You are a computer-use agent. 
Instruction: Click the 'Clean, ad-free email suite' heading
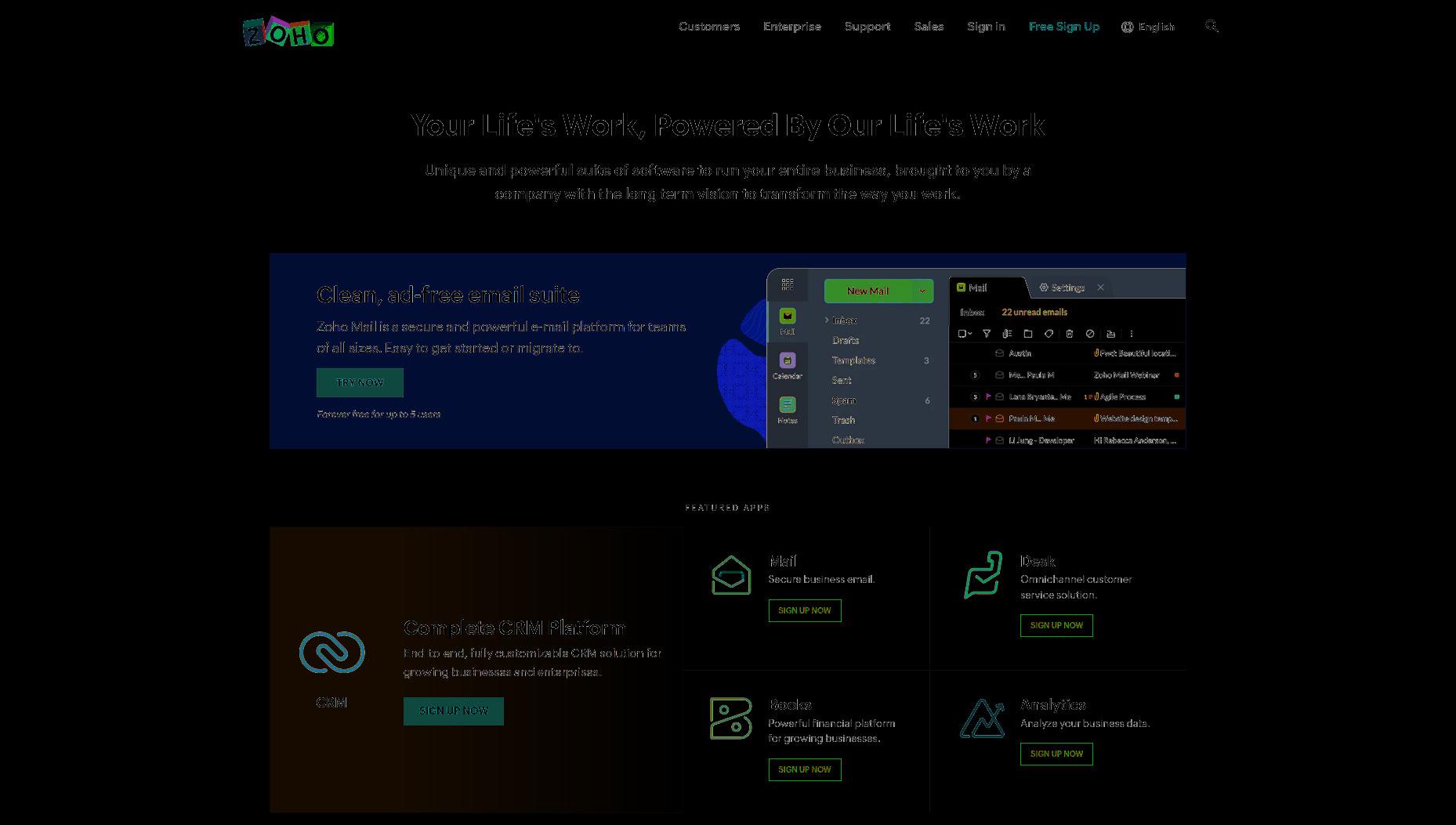tap(448, 295)
